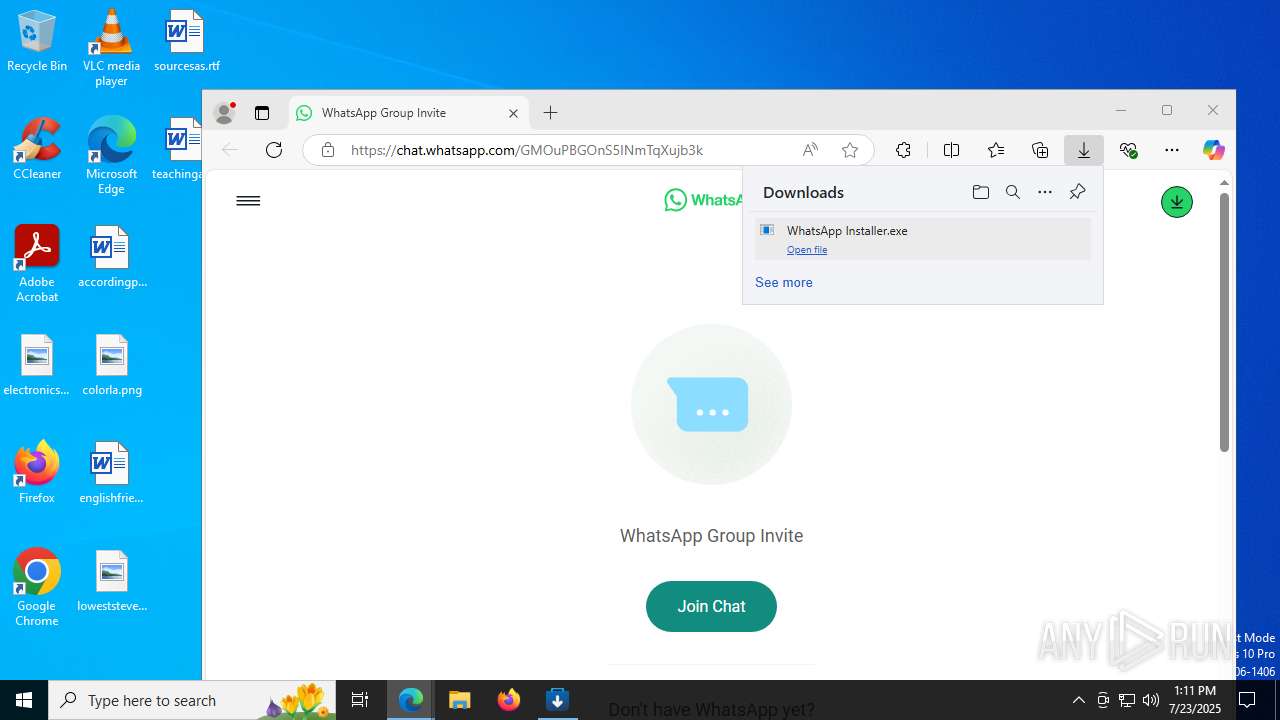1280x720 pixels.
Task: Open the WhatsApp hamburger menu
Action: [248, 201]
